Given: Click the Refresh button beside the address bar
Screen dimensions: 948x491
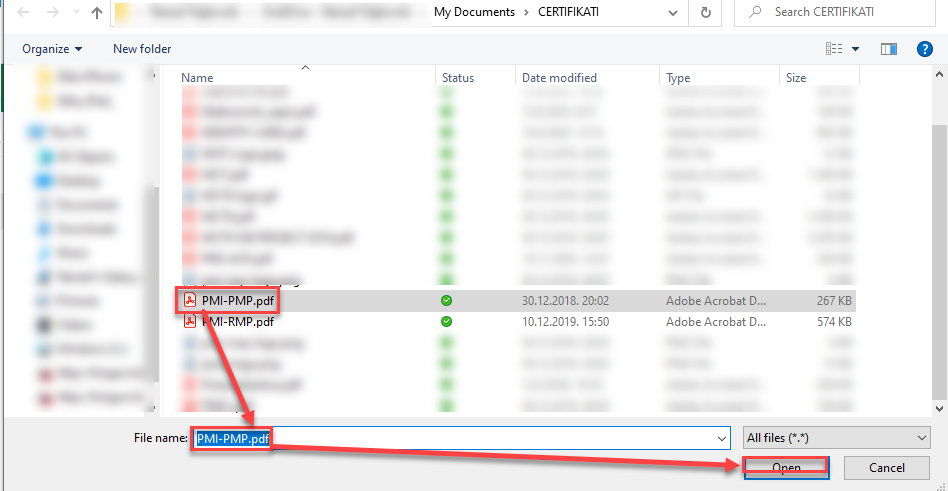Looking at the screenshot, I should coord(706,13).
